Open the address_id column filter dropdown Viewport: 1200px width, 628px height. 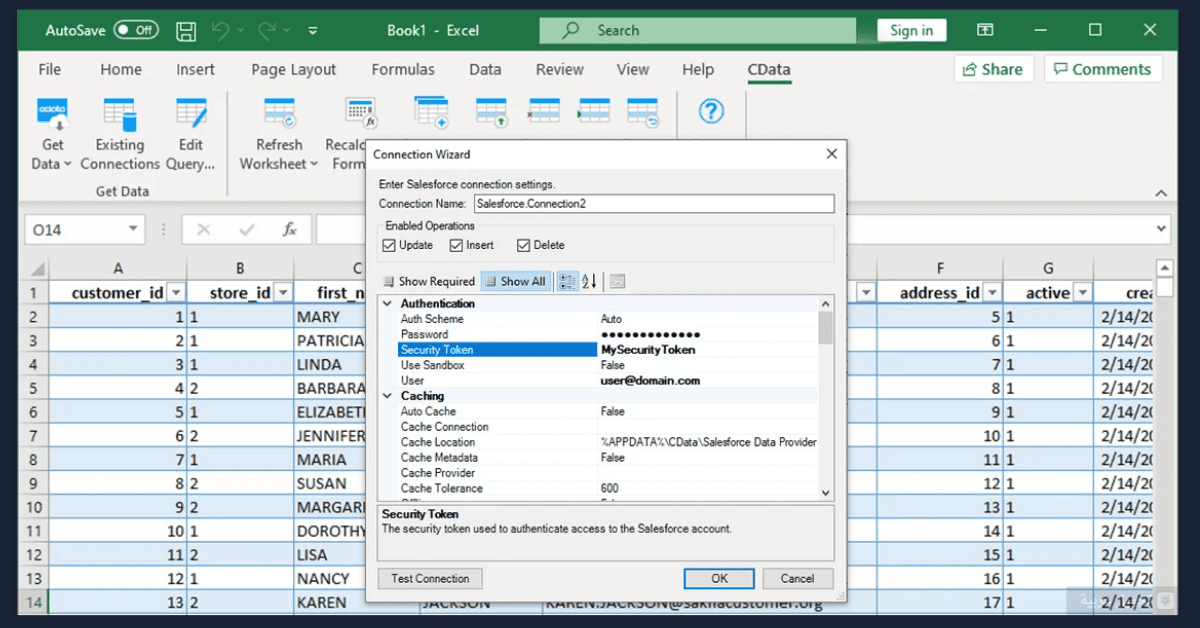(x=992, y=293)
